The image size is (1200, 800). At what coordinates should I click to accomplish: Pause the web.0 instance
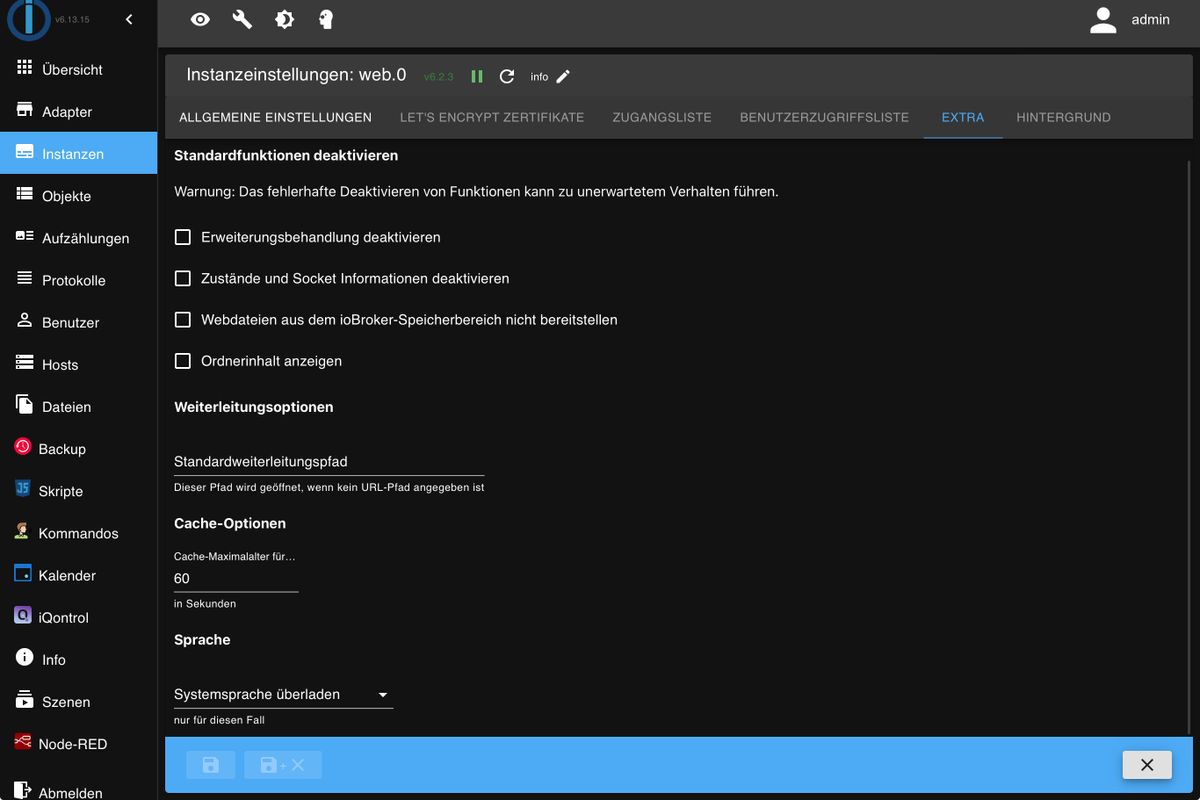(477, 77)
